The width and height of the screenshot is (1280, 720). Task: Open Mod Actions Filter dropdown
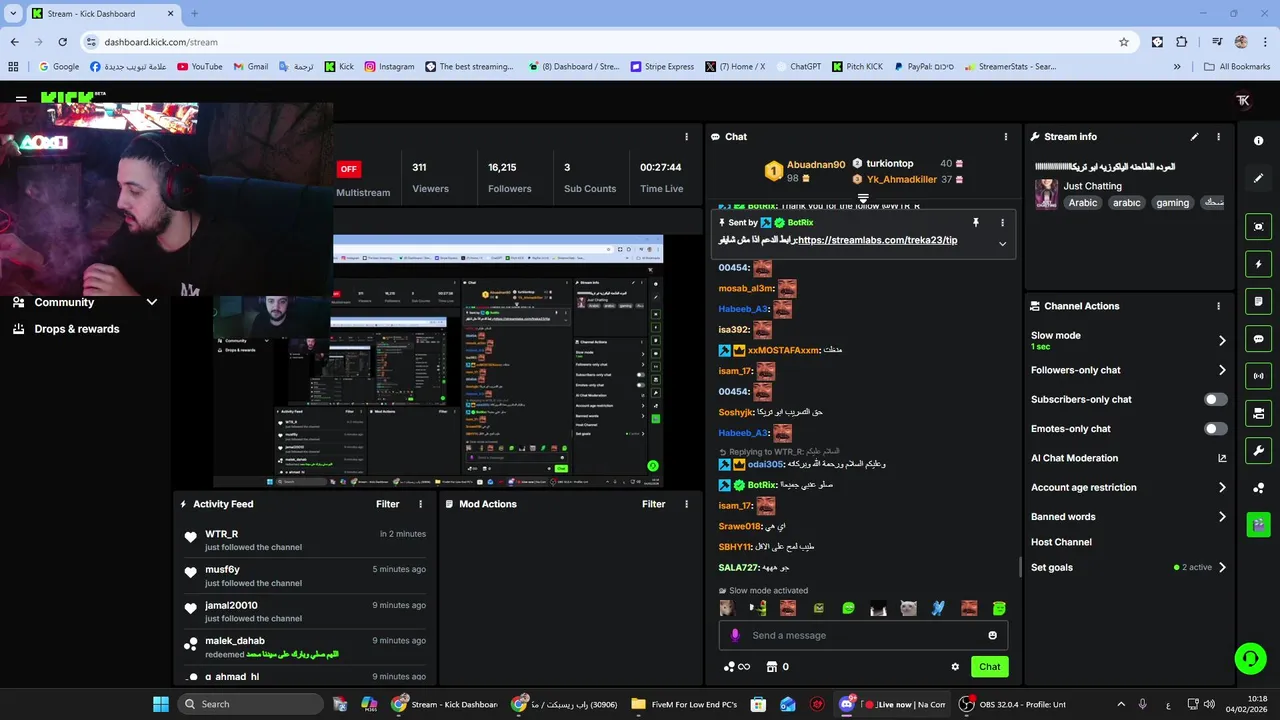point(653,504)
